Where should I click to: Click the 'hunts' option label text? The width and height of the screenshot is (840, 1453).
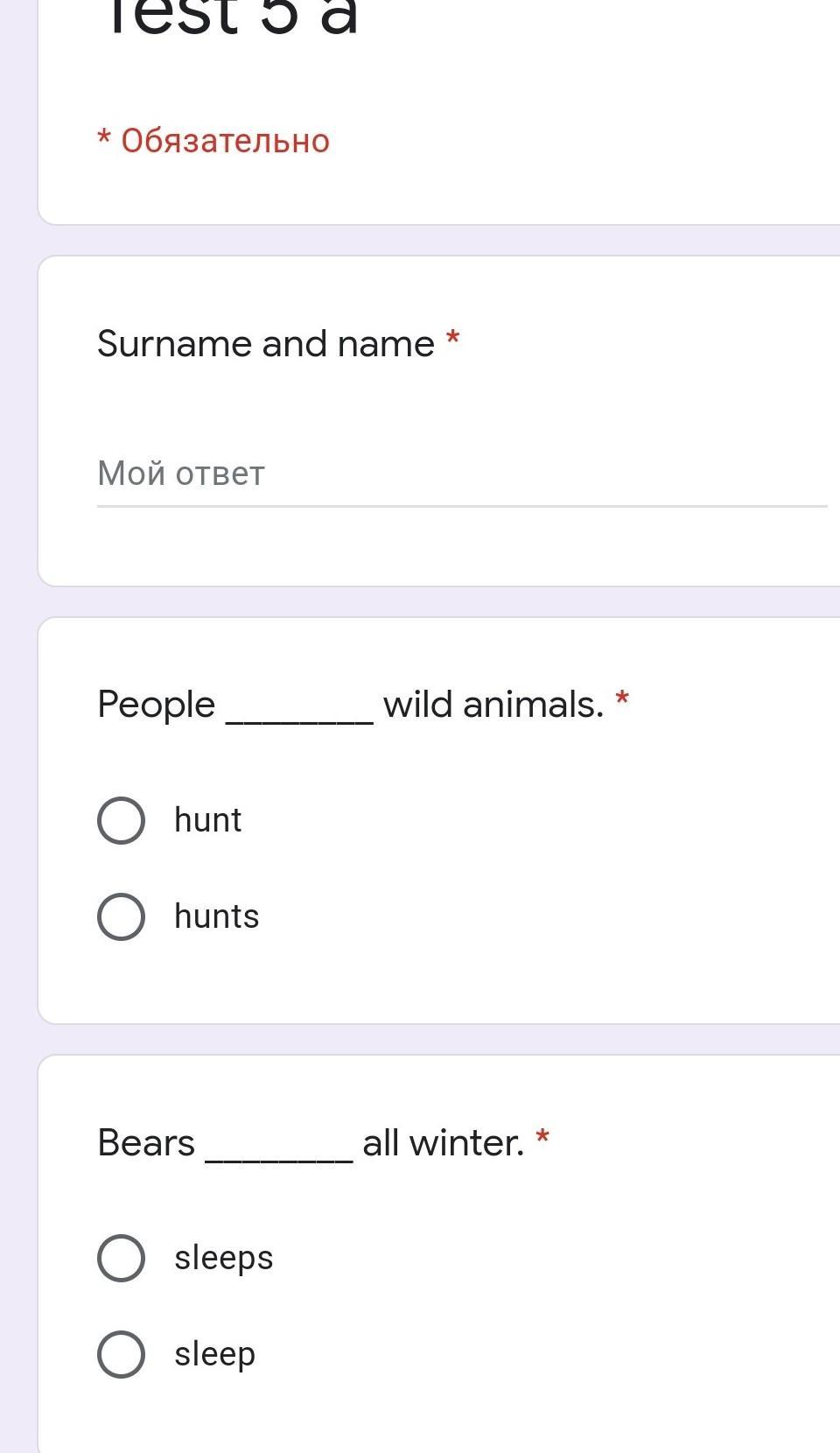216,916
